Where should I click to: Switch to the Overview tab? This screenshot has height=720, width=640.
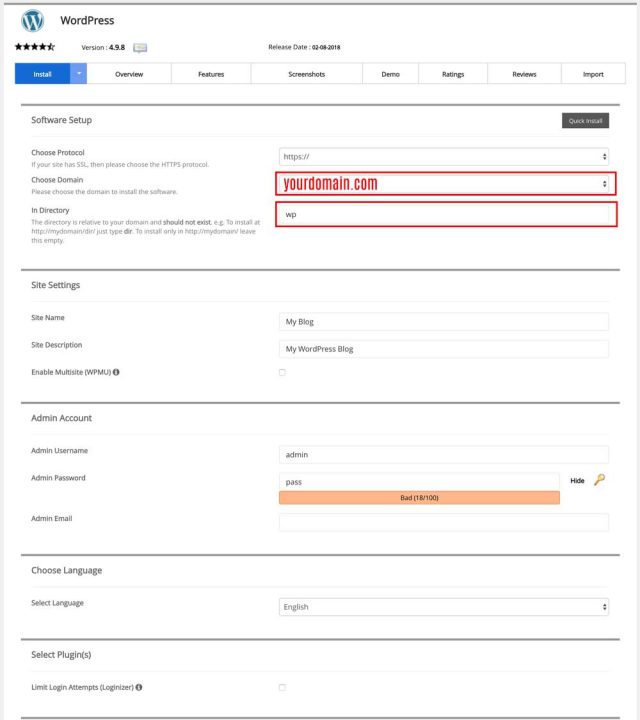click(129, 74)
